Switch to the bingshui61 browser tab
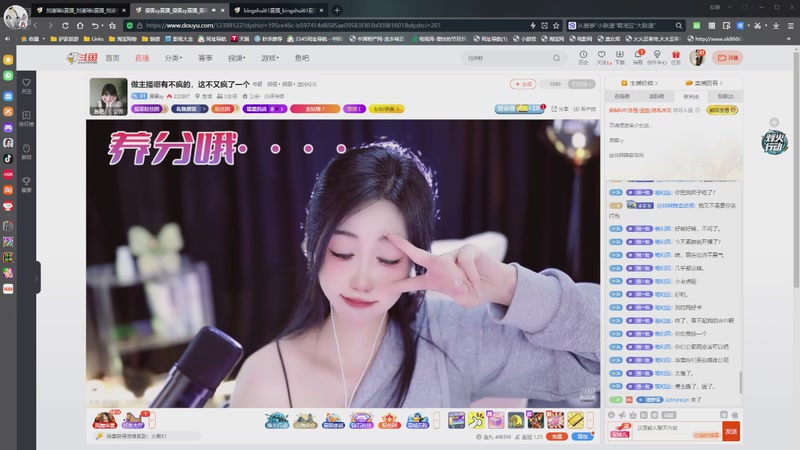 (x=280, y=10)
